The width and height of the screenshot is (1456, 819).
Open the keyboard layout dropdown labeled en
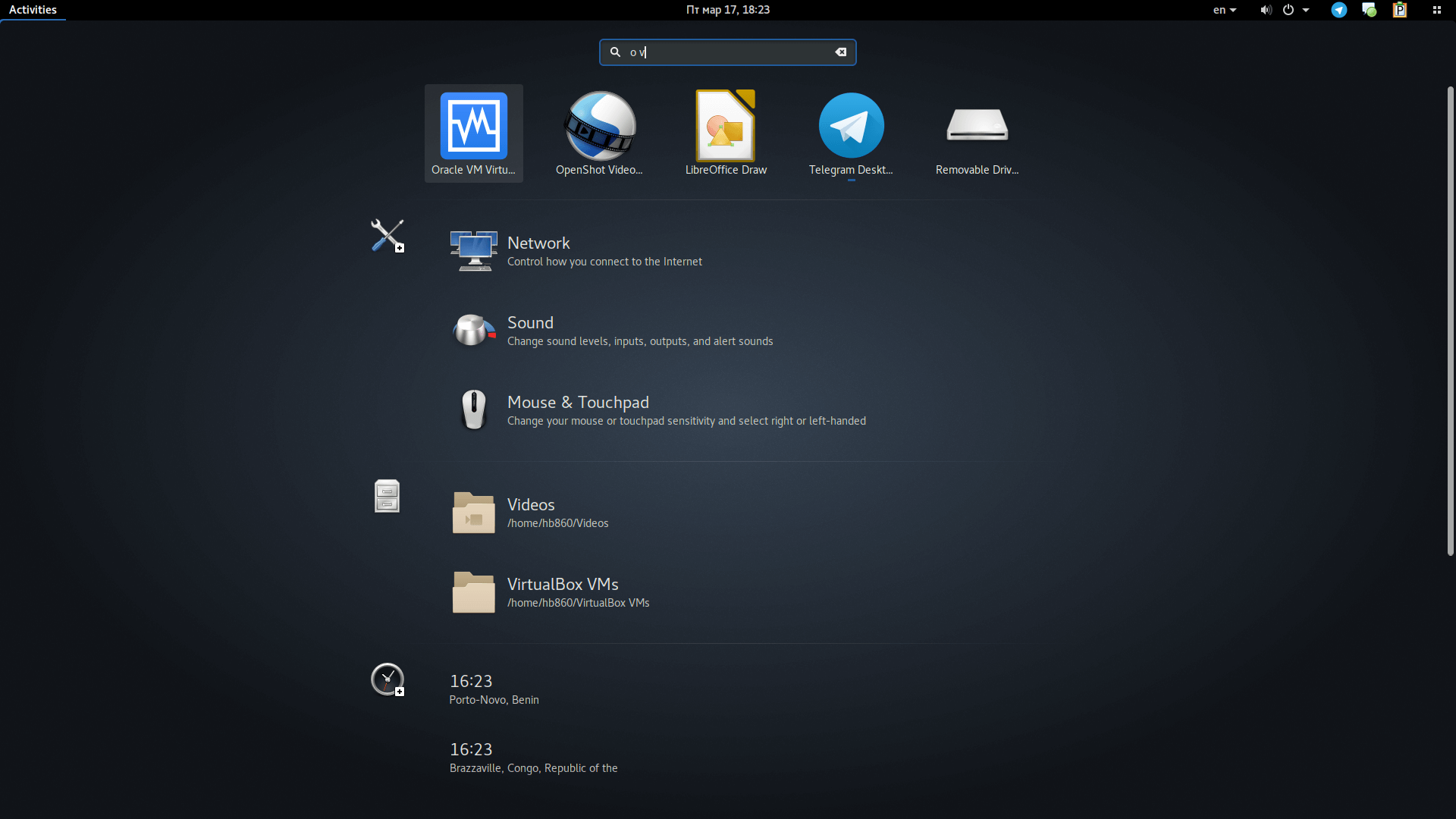click(1224, 10)
